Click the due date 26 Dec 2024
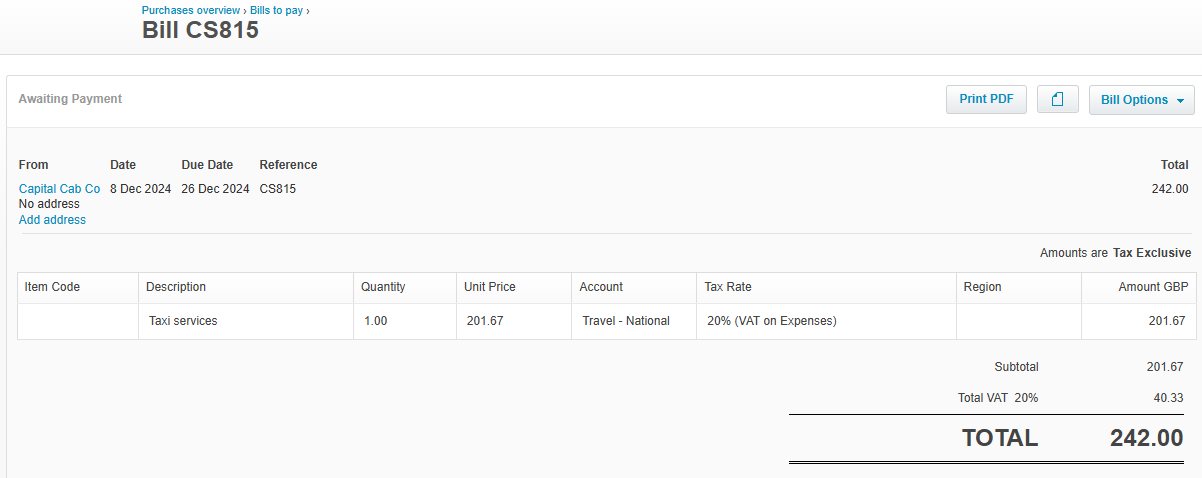This screenshot has height=478, width=1202. click(x=215, y=188)
